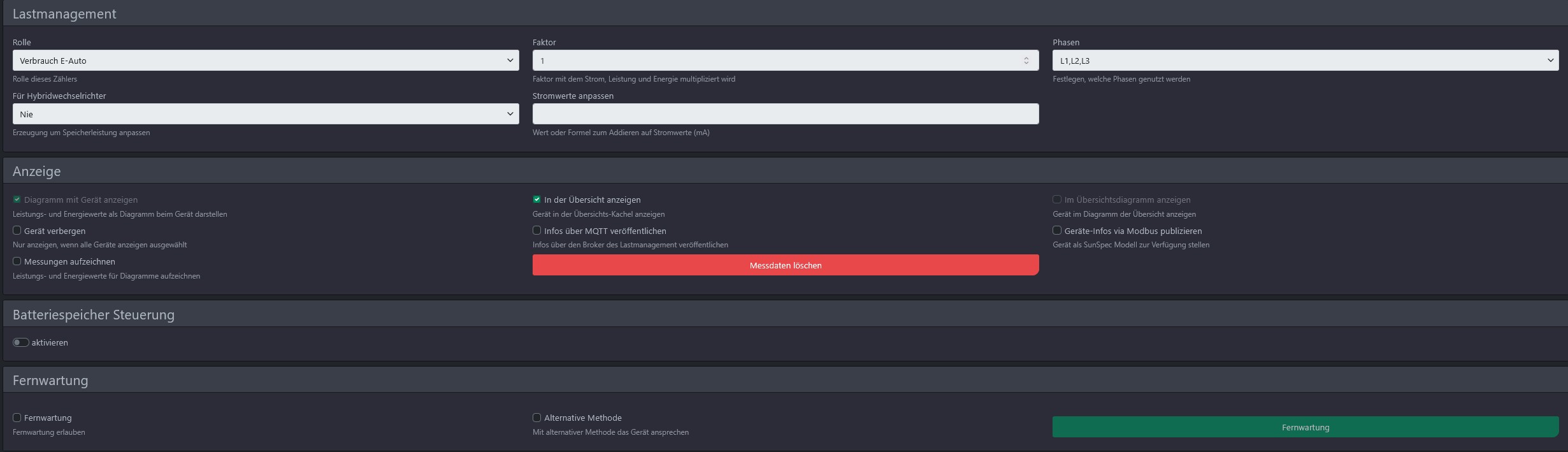Image resolution: width=1568 pixels, height=452 pixels.
Task: Check the Alternative Methode checkbox
Action: (537, 418)
